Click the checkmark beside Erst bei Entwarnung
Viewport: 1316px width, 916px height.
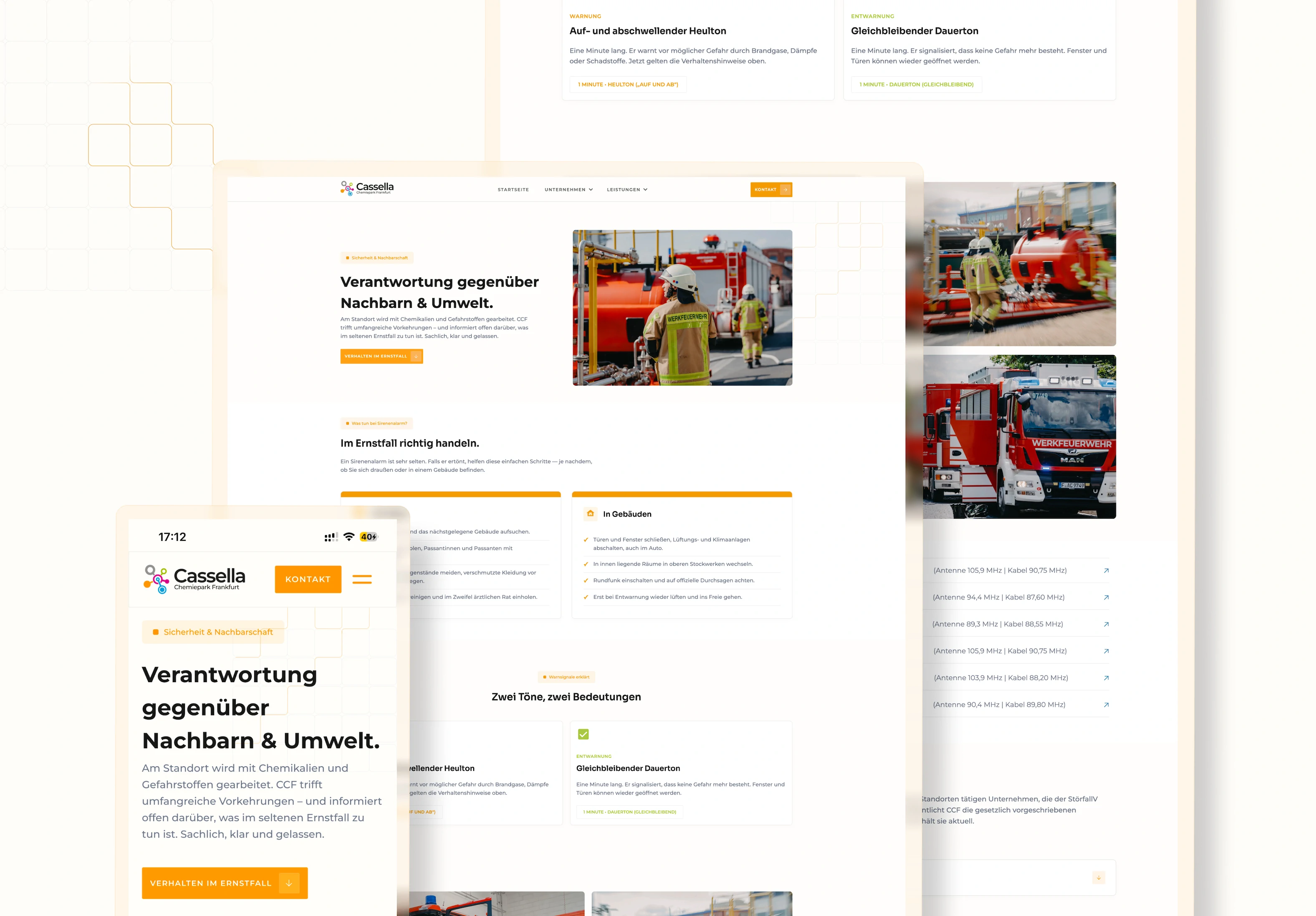point(586,597)
